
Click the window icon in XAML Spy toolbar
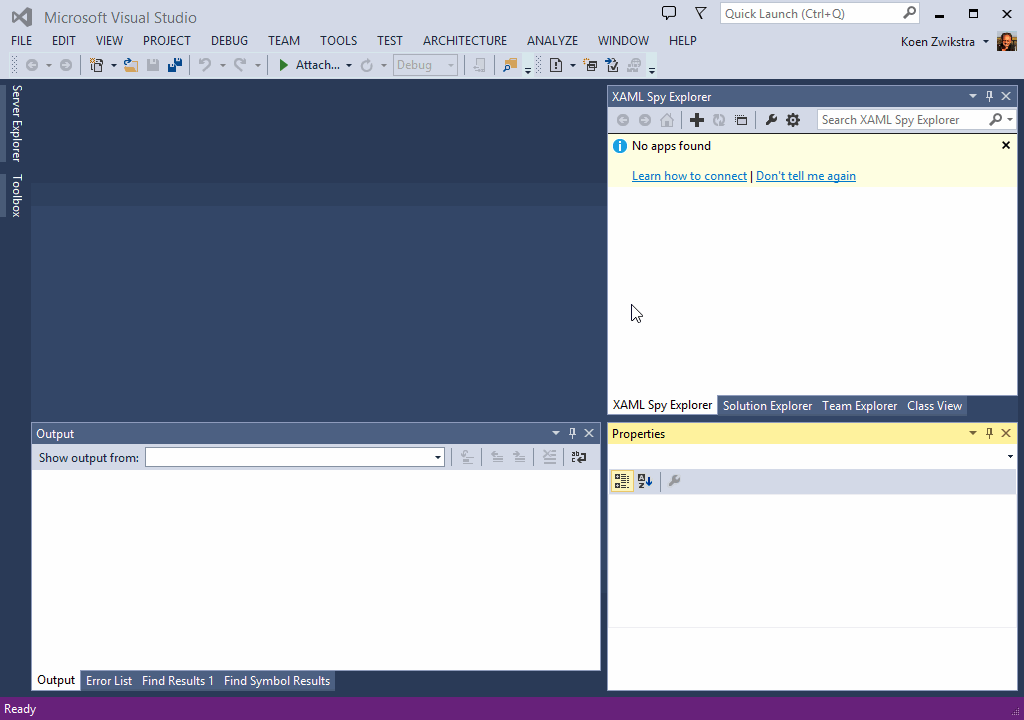(741, 120)
